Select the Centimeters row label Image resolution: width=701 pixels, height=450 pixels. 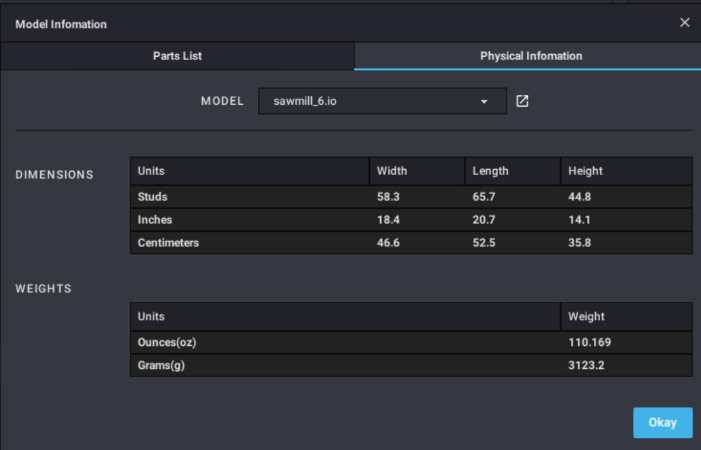pos(168,243)
